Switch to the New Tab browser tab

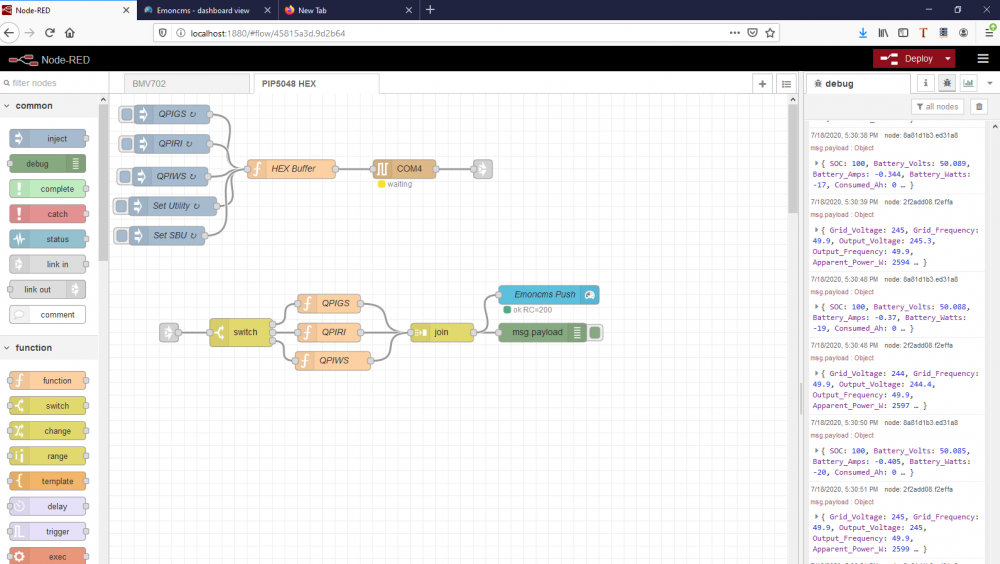348,10
